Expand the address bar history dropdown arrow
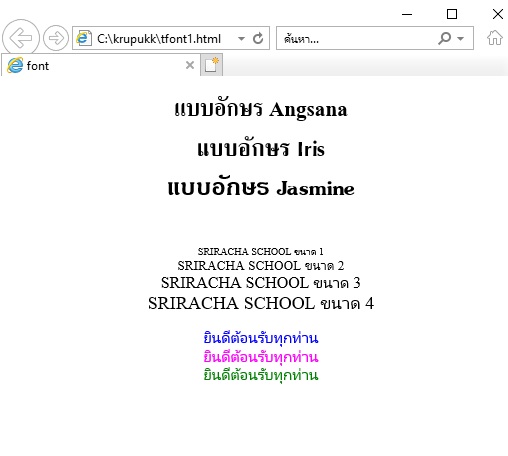Image resolution: width=508 pixels, height=456 pixels. [241, 39]
